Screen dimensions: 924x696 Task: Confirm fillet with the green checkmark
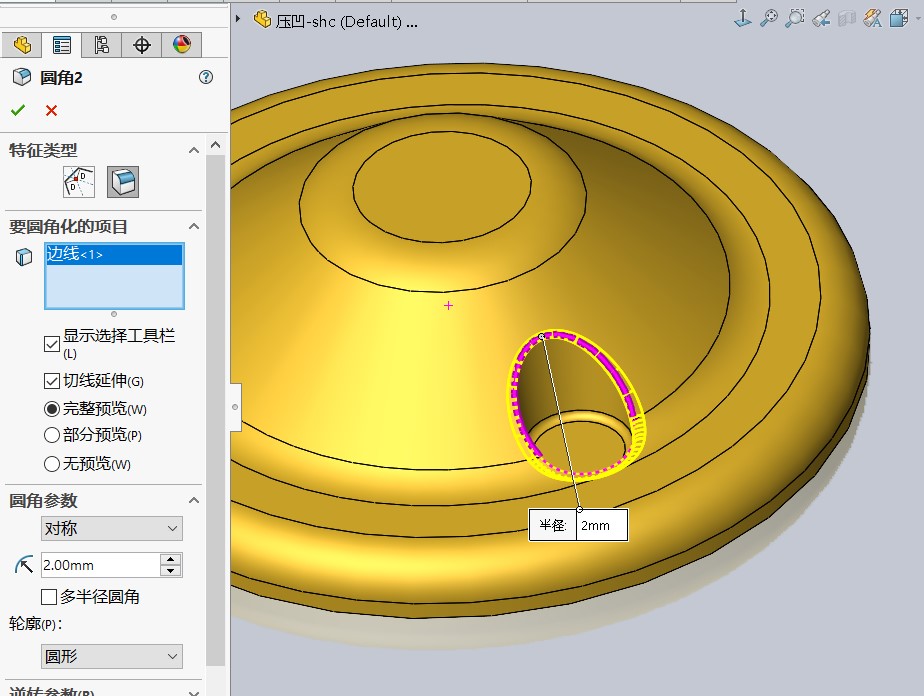pyautogui.click(x=18, y=110)
